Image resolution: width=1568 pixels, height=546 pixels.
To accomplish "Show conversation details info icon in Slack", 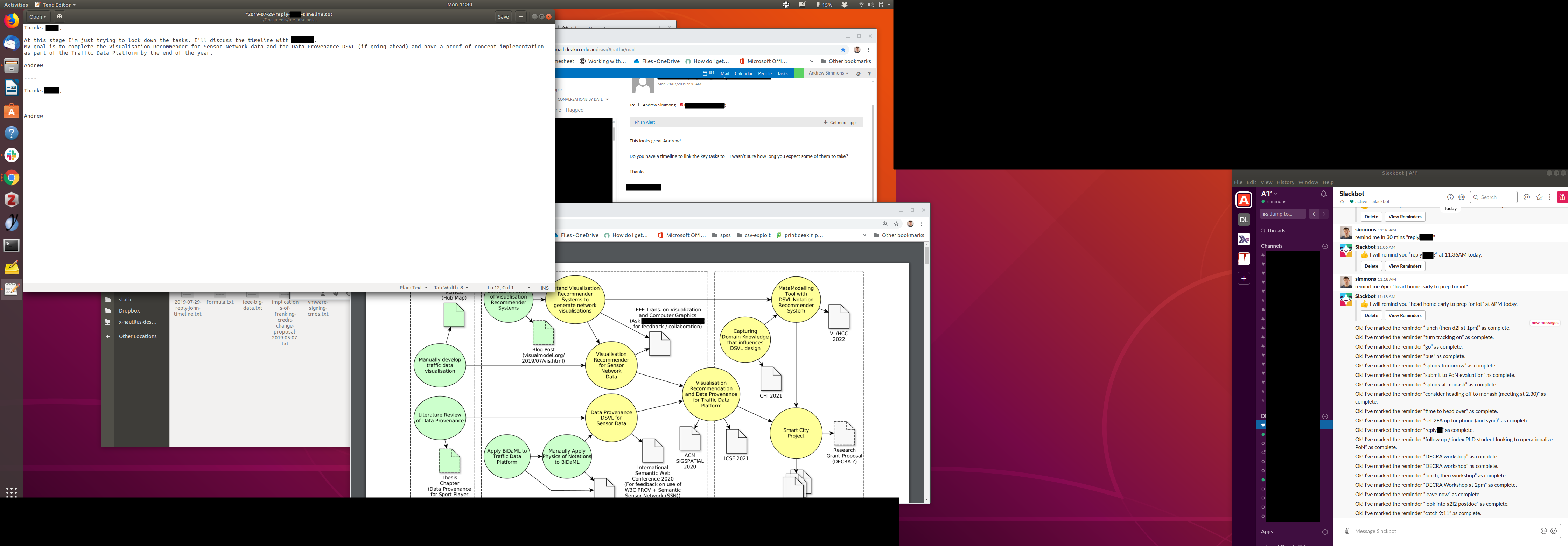I will pyautogui.click(x=1450, y=197).
